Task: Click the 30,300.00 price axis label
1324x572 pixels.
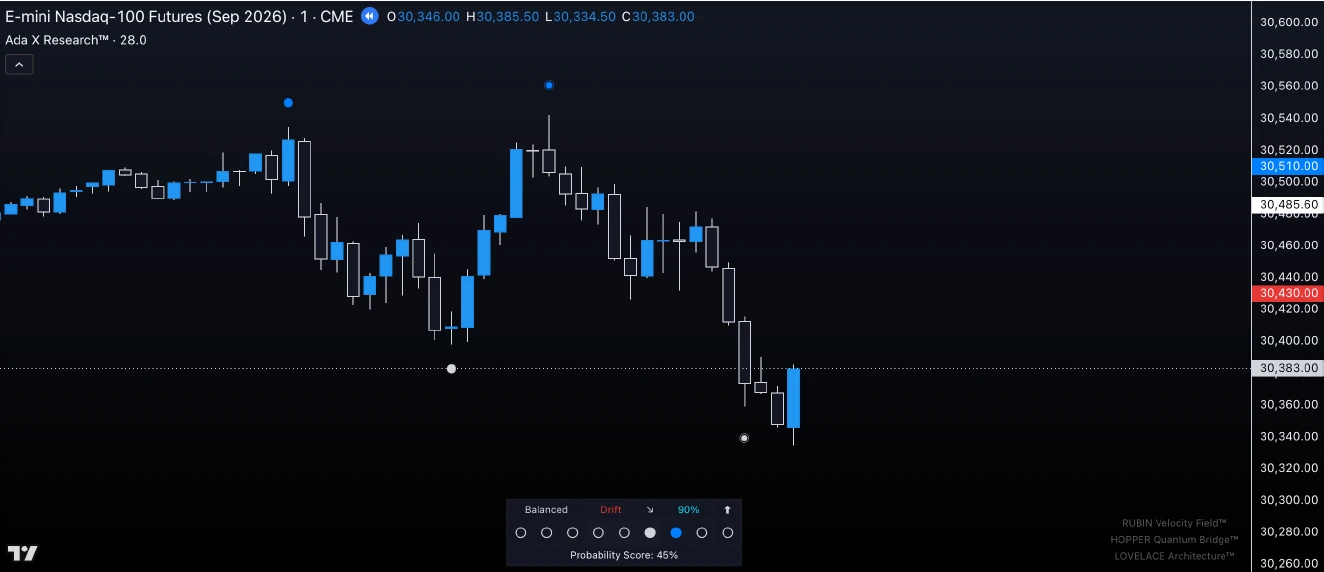Action: click(1287, 500)
